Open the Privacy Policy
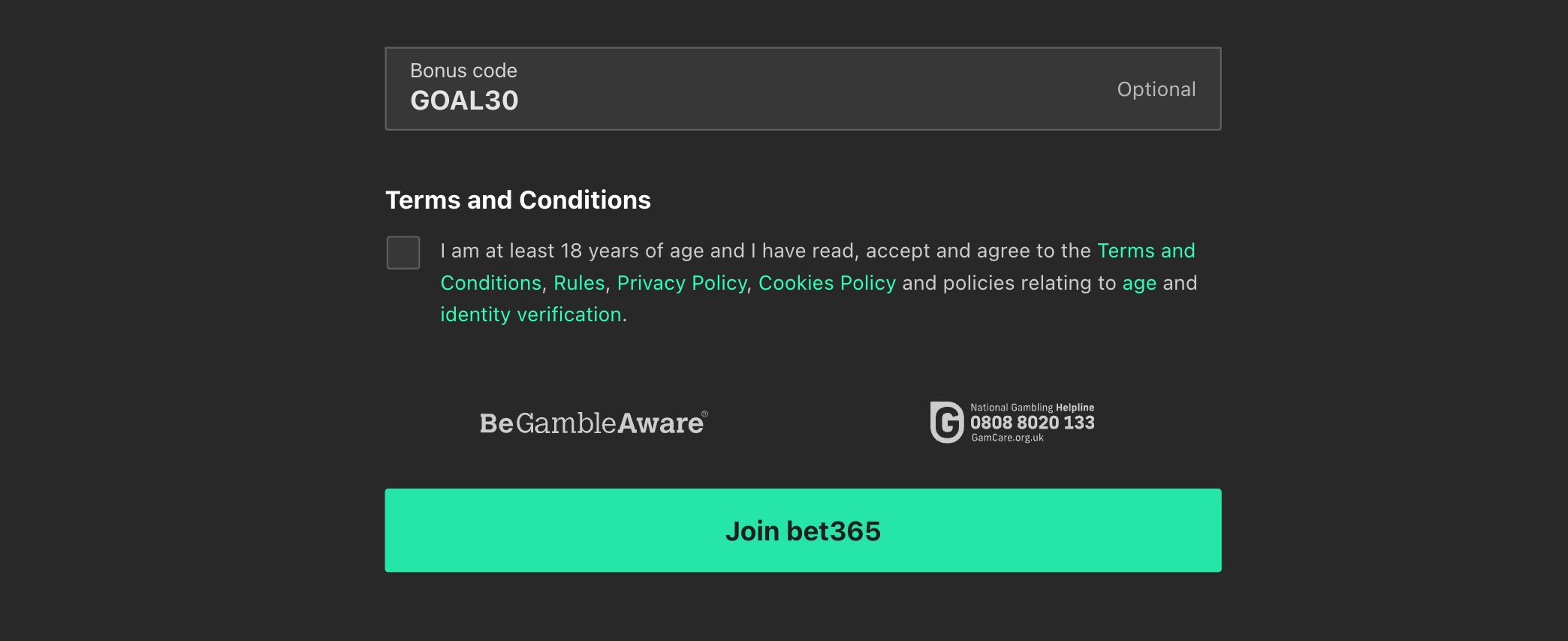This screenshot has width=1568, height=641. point(680,283)
